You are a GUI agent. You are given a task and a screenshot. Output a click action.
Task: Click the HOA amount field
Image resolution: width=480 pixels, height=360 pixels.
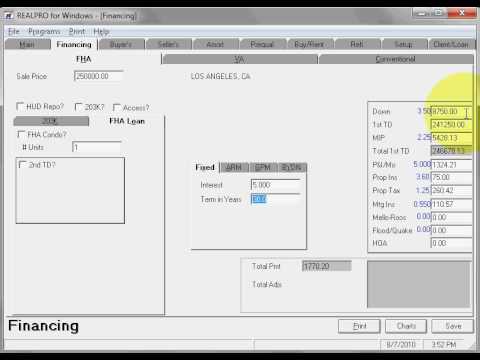[x=452, y=243]
